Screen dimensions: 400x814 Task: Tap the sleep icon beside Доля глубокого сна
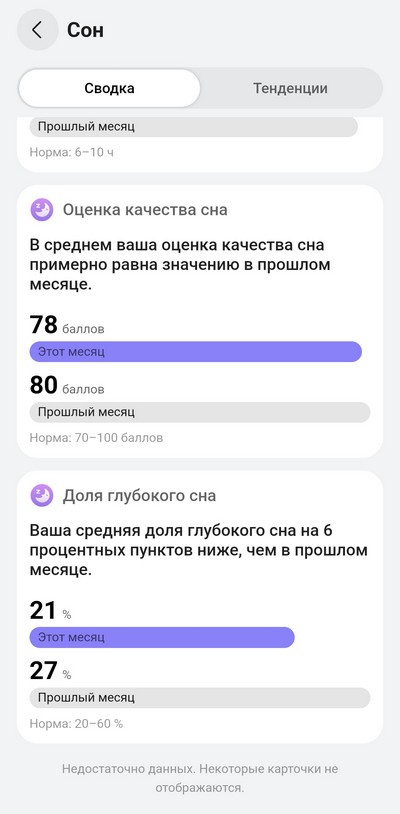[x=42, y=496]
